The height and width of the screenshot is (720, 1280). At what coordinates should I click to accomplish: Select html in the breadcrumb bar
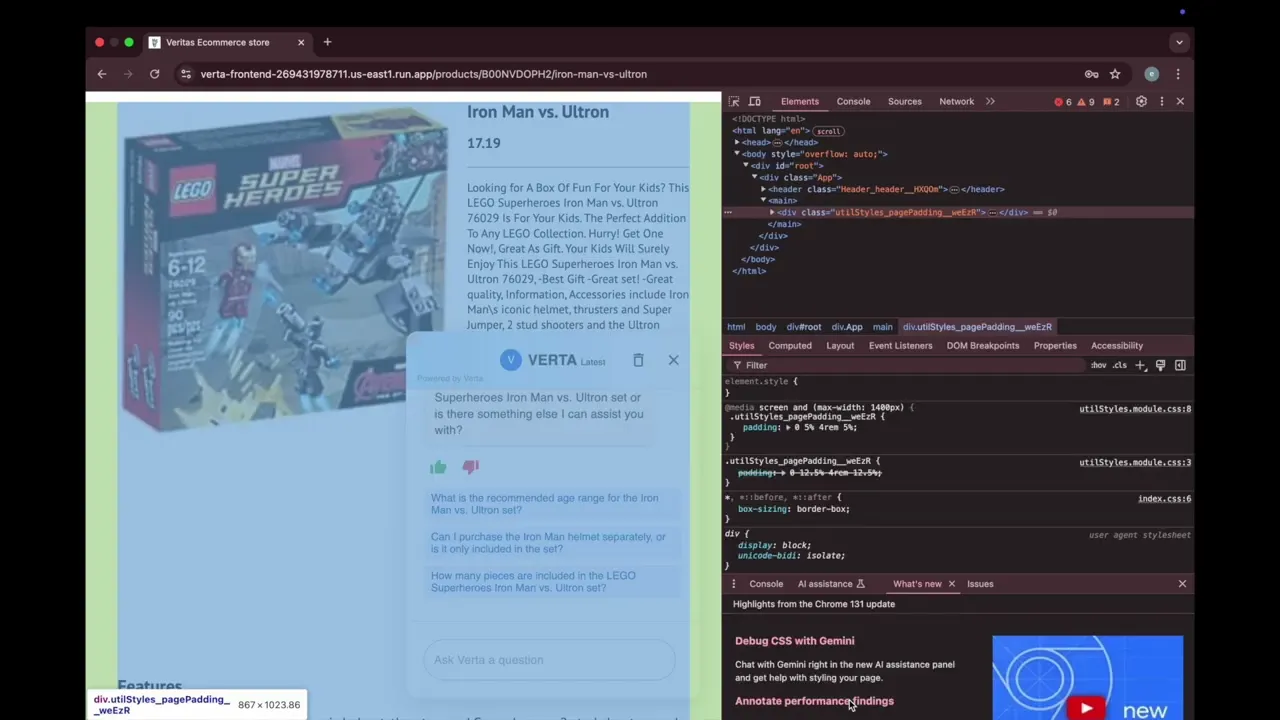736,327
